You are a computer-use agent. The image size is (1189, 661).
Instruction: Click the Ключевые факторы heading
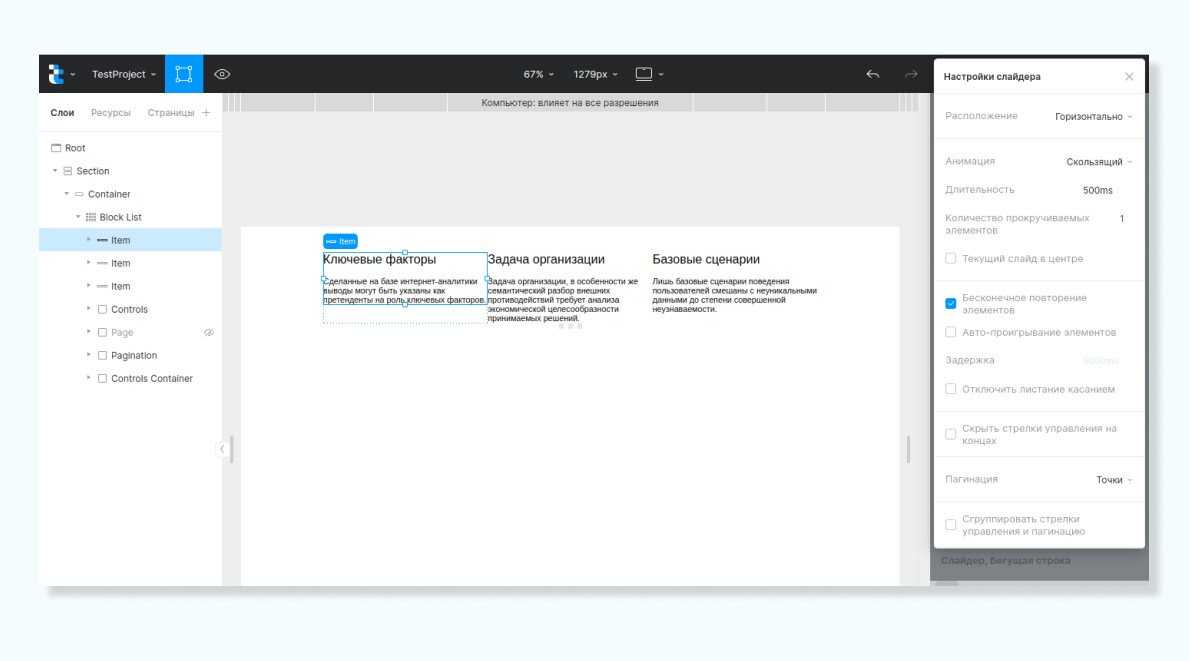click(x=379, y=259)
